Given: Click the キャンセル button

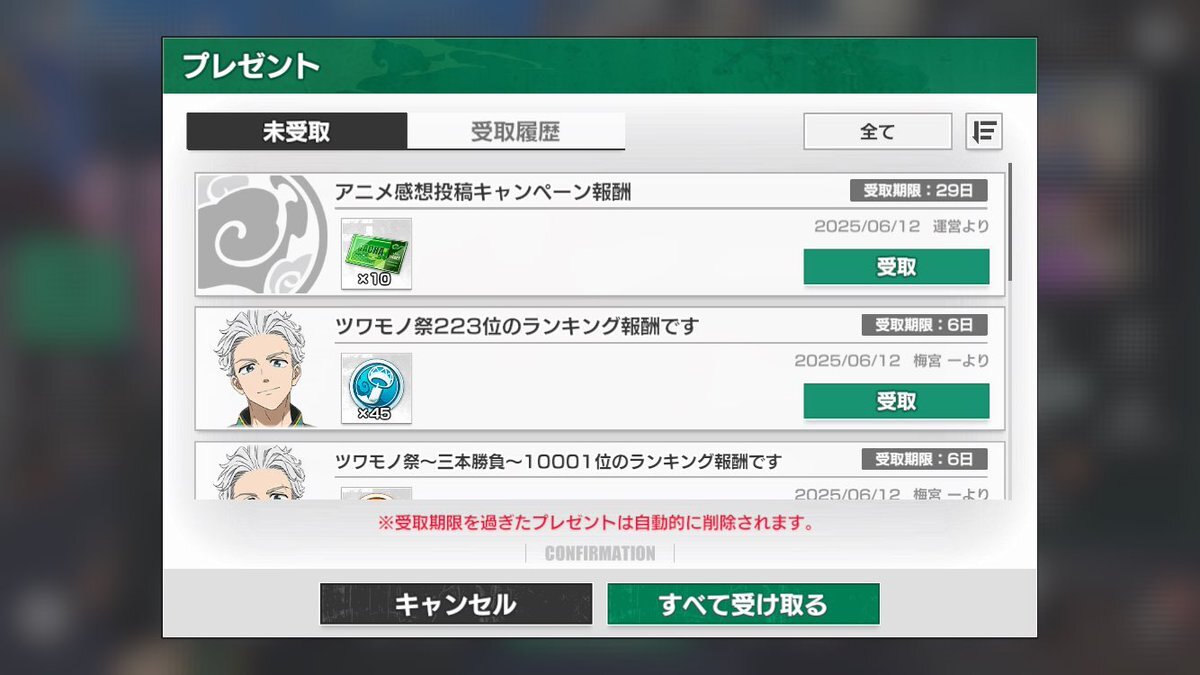Looking at the screenshot, I should [x=456, y=604].
